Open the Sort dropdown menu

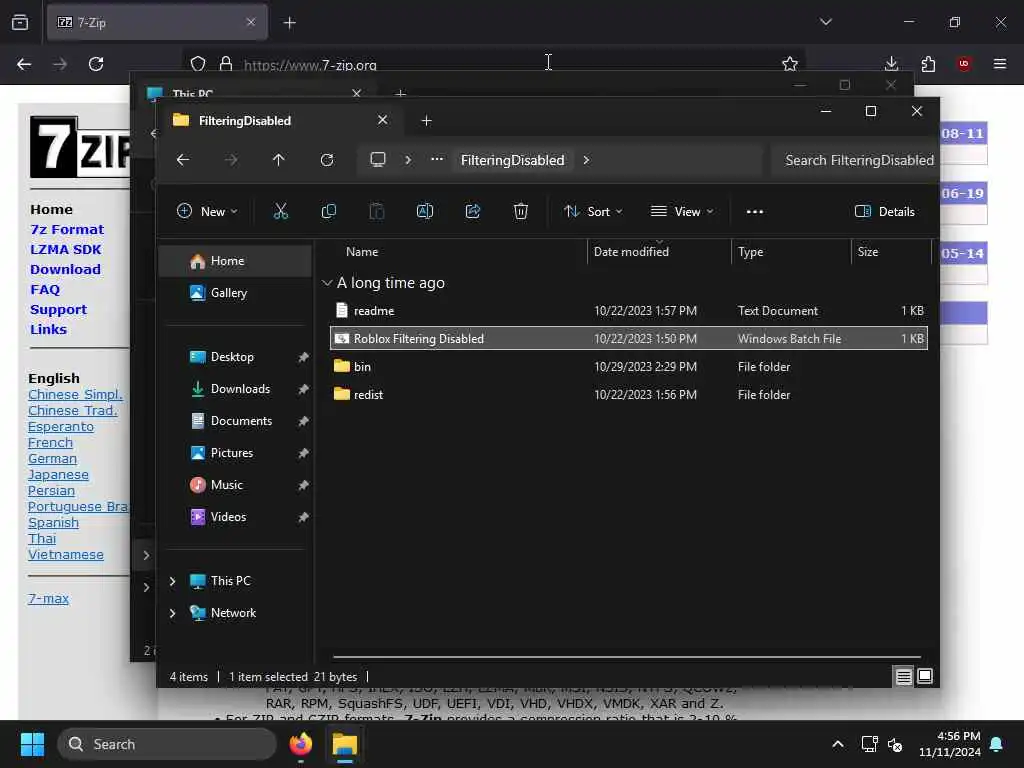(x=593, y=212)
